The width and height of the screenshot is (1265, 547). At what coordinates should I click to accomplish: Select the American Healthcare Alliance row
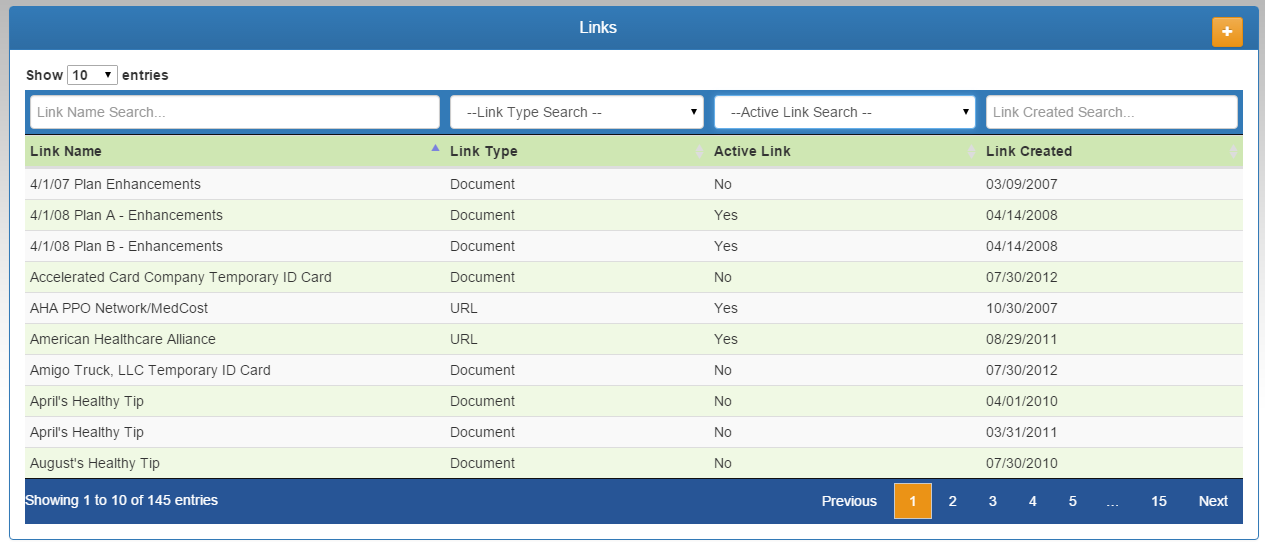[x=634, y=339]
